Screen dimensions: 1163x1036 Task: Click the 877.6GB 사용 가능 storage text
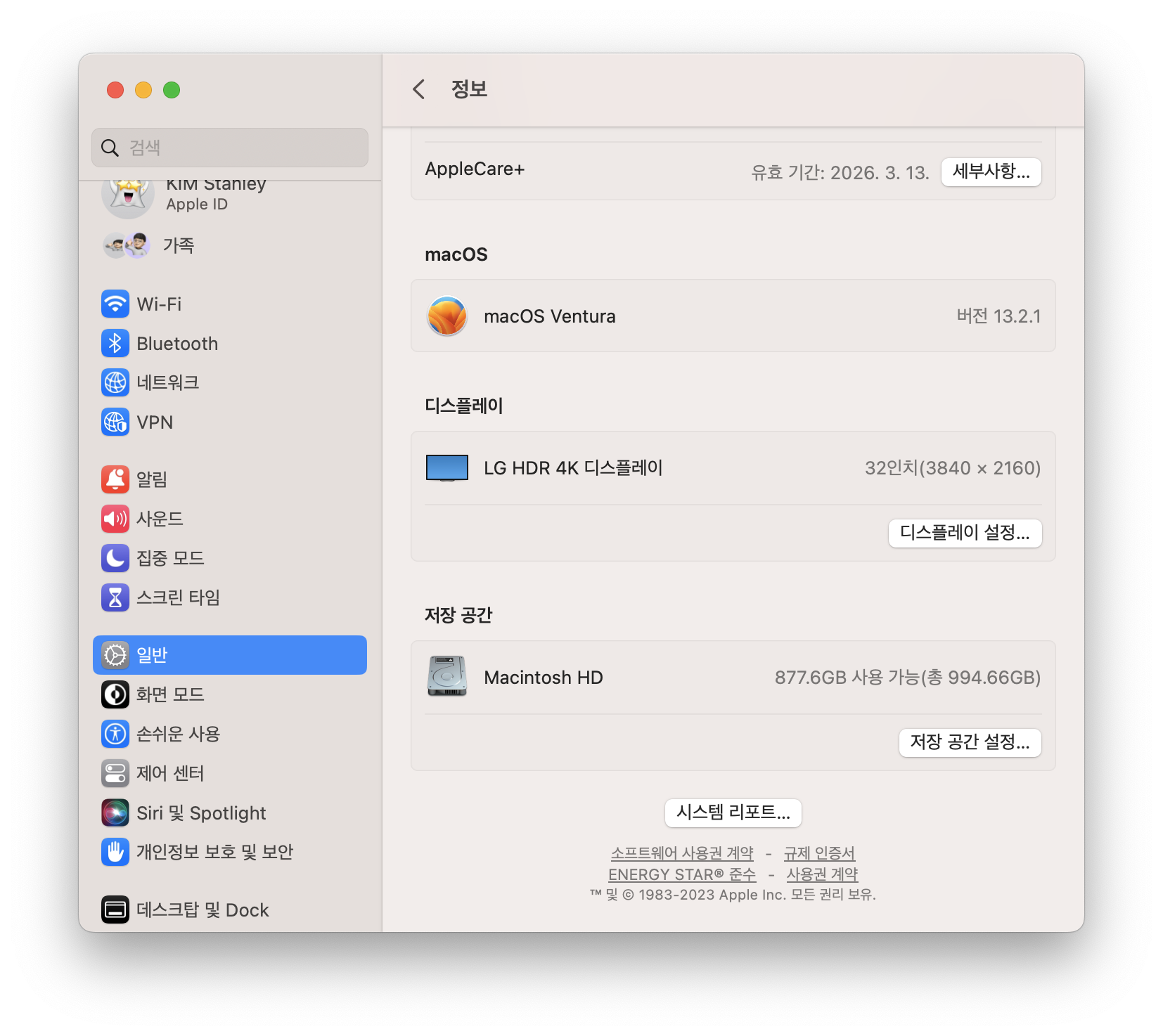[x=908, y=678]
